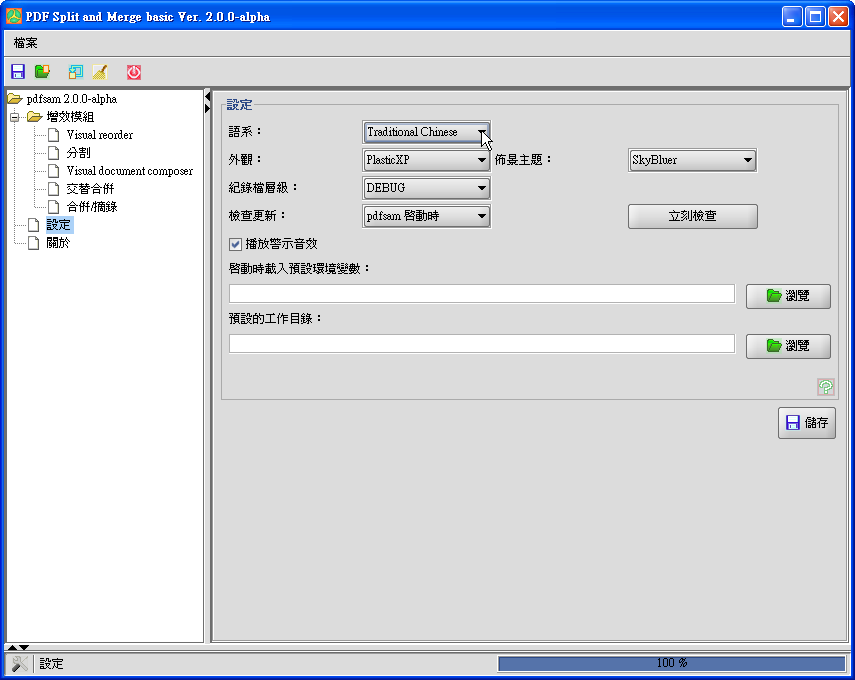The width and height of the screenshot is (855, 680).
Task: Click the clear log toolbar icon
Action: [x=75, y=72]
